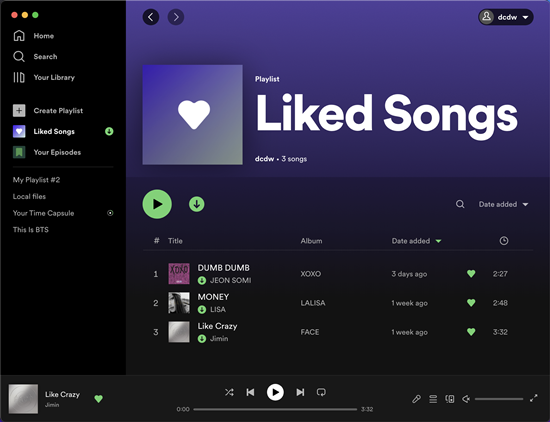
Task: Click the downloaded icon next to JEON SOMI
Action: [202, 280]
